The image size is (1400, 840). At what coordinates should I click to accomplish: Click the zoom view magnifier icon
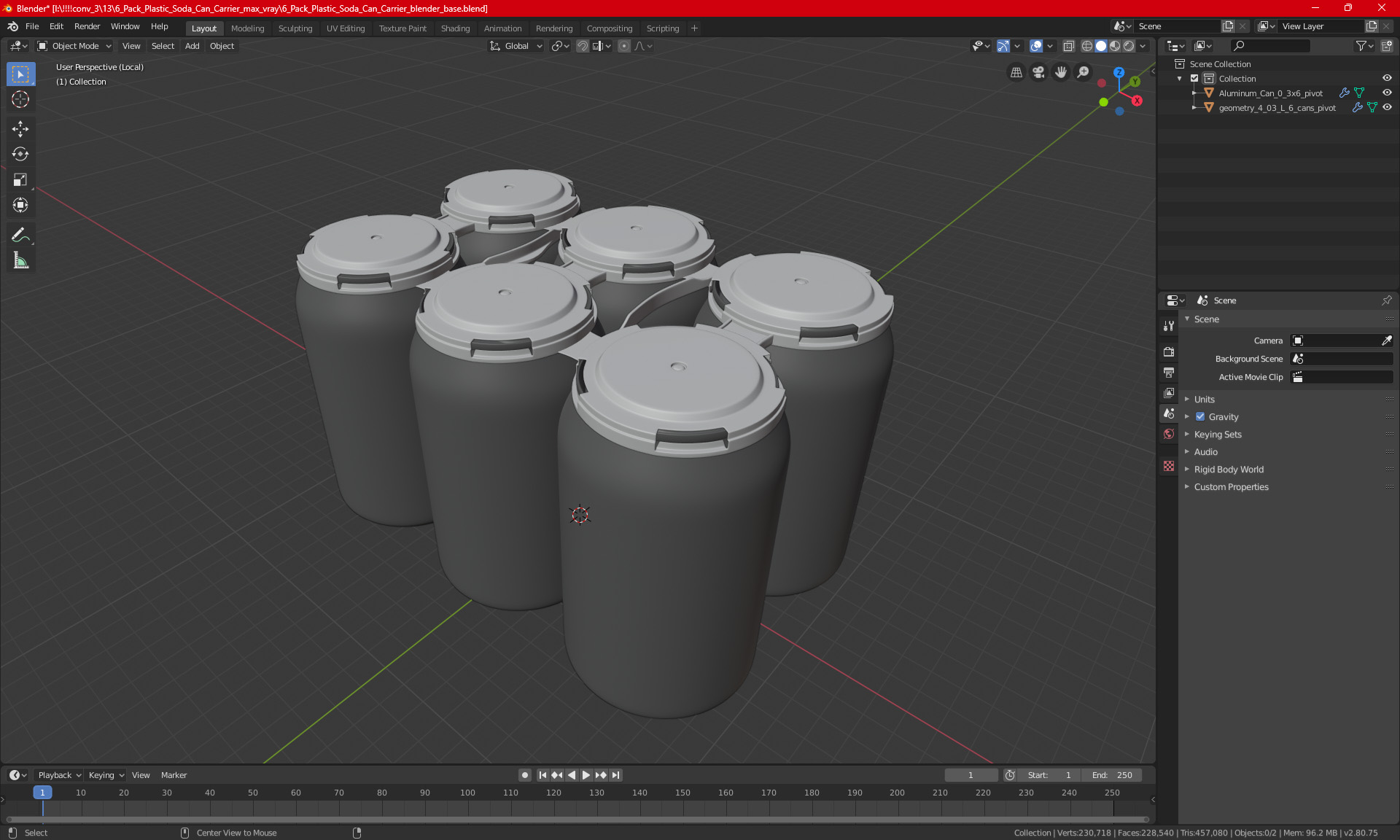point(1084,72)
